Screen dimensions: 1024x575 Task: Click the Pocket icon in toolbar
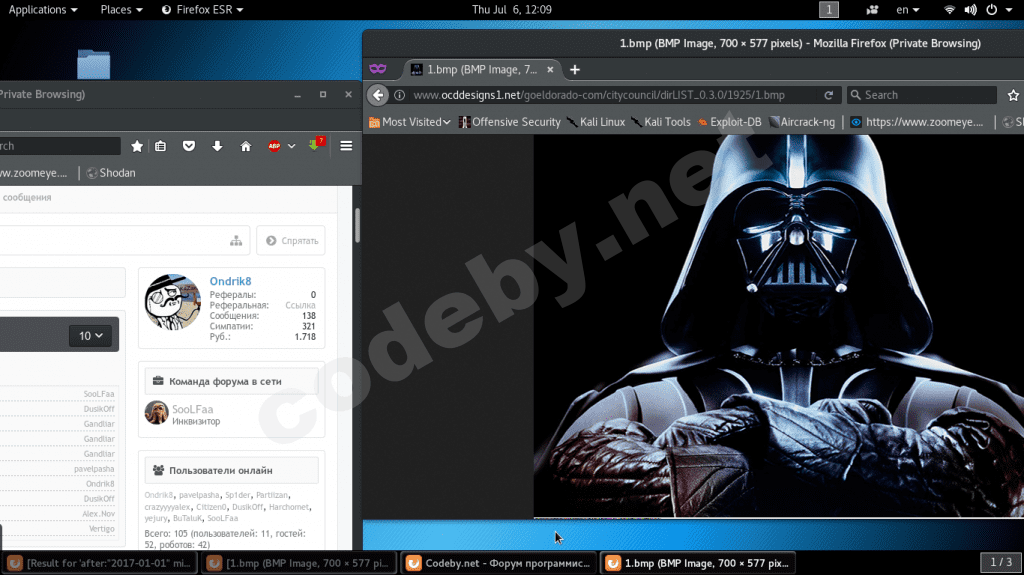(189, 146)
